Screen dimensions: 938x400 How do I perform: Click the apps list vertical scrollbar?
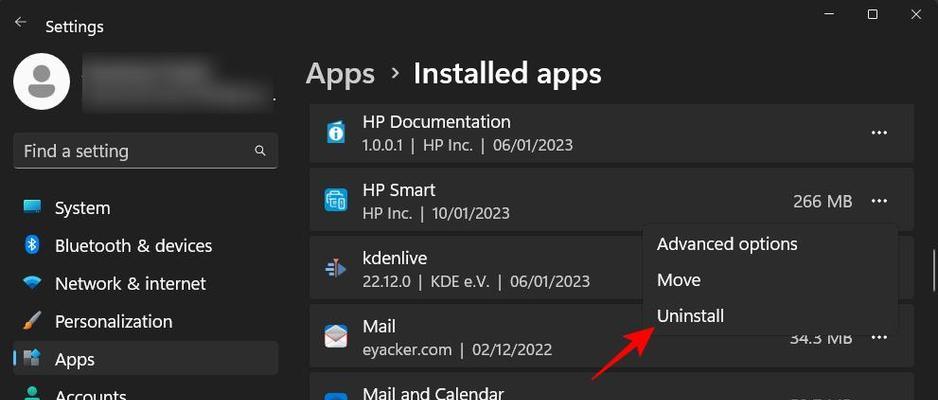[932, 271]
